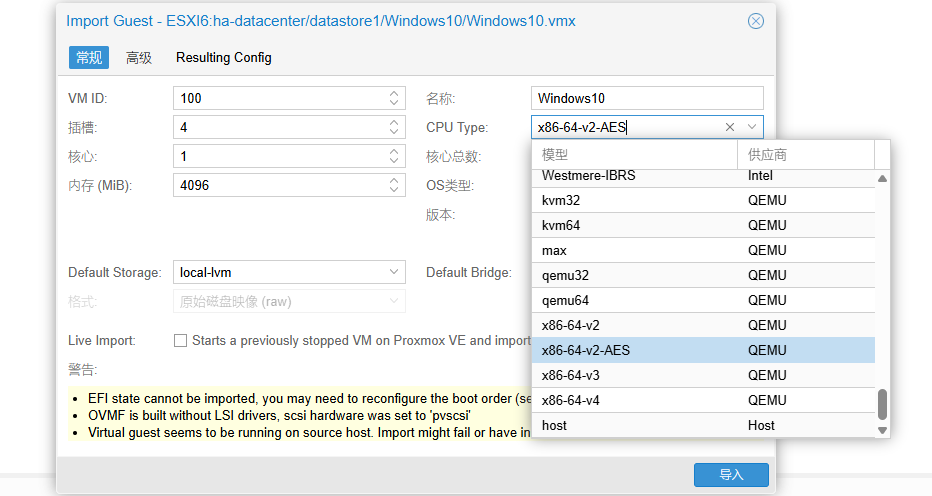The height and width of the screenshot is (496, 932).
Task: Click the sockets (插槽) spinner arrows
Action: point(394,127)
